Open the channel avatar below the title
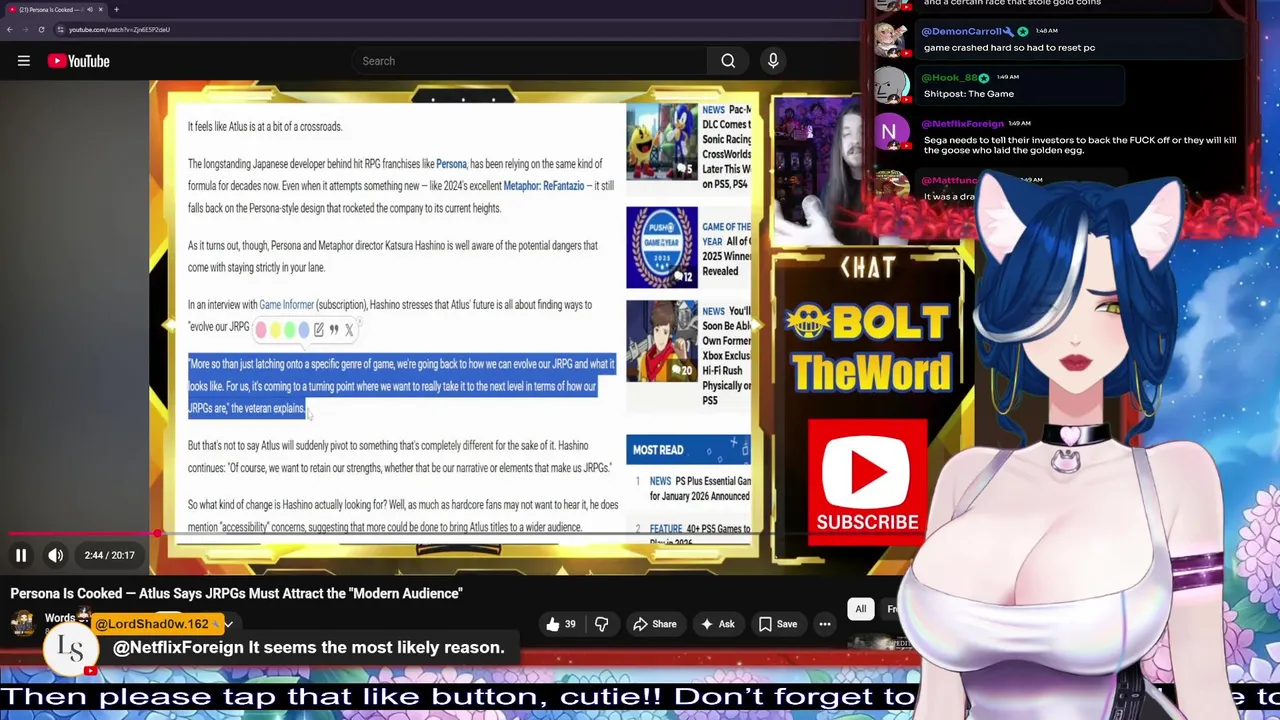 [x=23, y=624]
